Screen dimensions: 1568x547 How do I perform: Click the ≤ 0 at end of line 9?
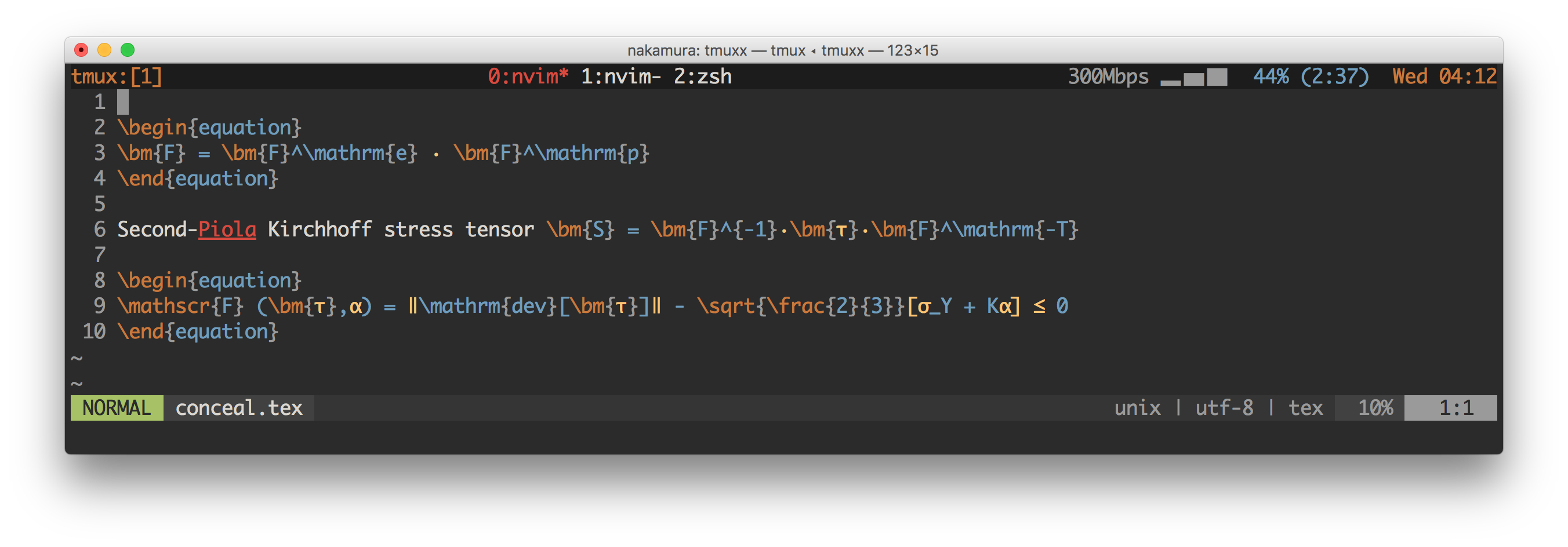tap(1050, 306)
